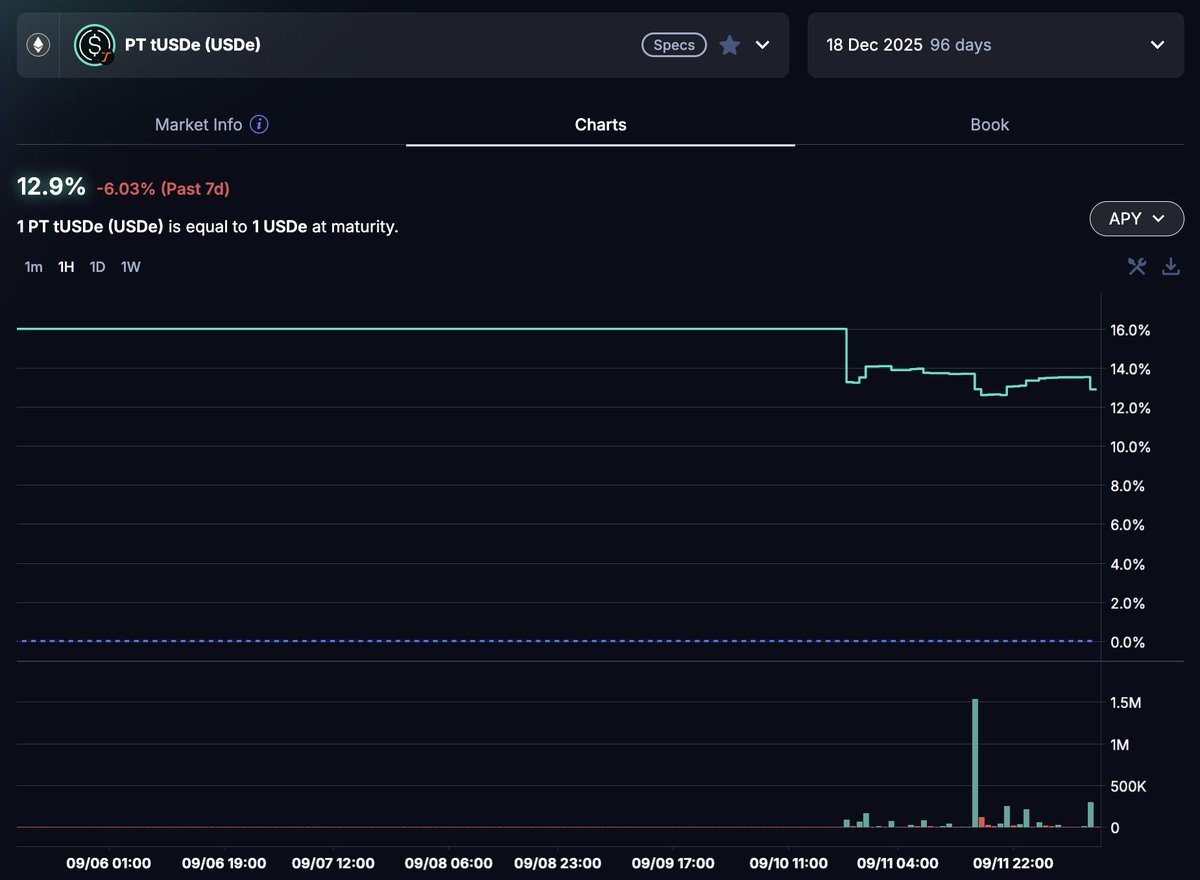The width and height of the screenshot is (1200, 880).
Task: Open chart tools wrench icon
Action: coord(1137,266)
